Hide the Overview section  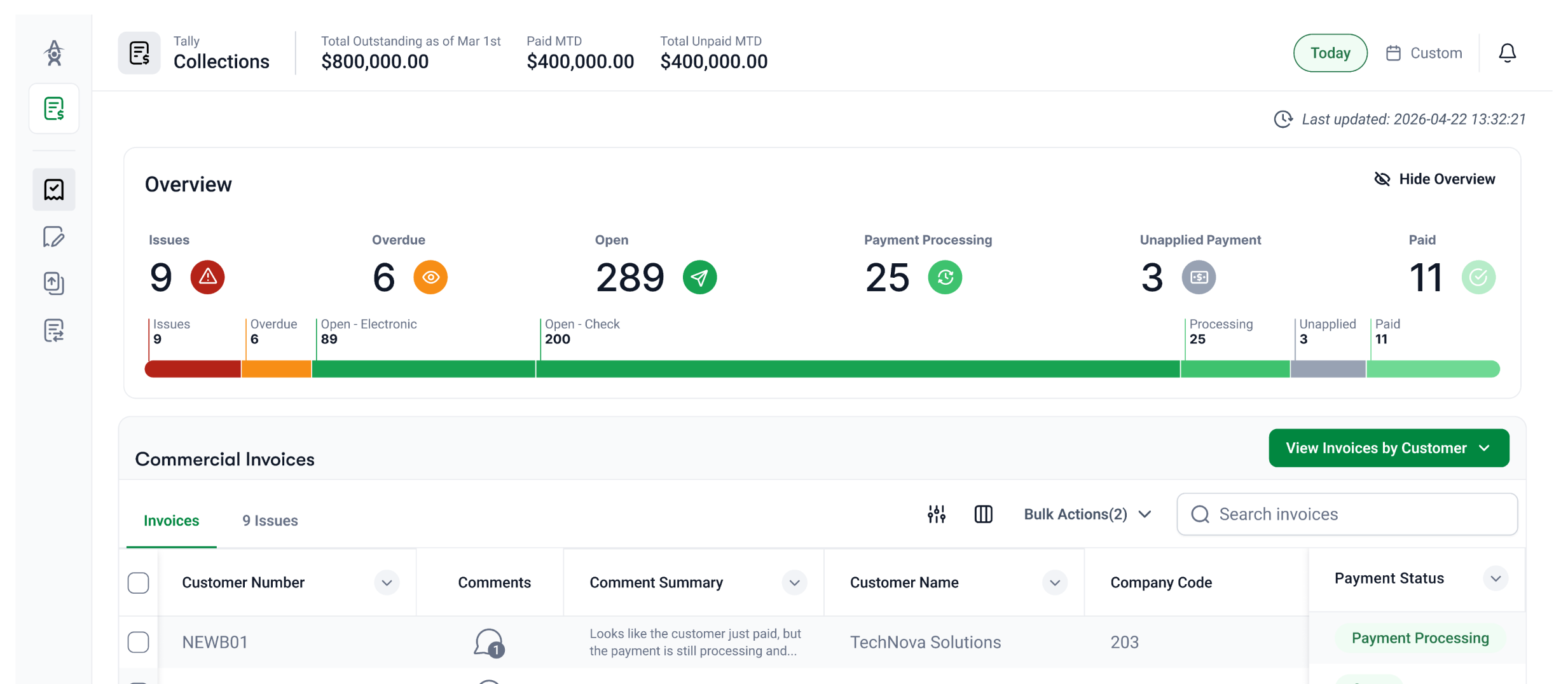tap(1434, 179)
